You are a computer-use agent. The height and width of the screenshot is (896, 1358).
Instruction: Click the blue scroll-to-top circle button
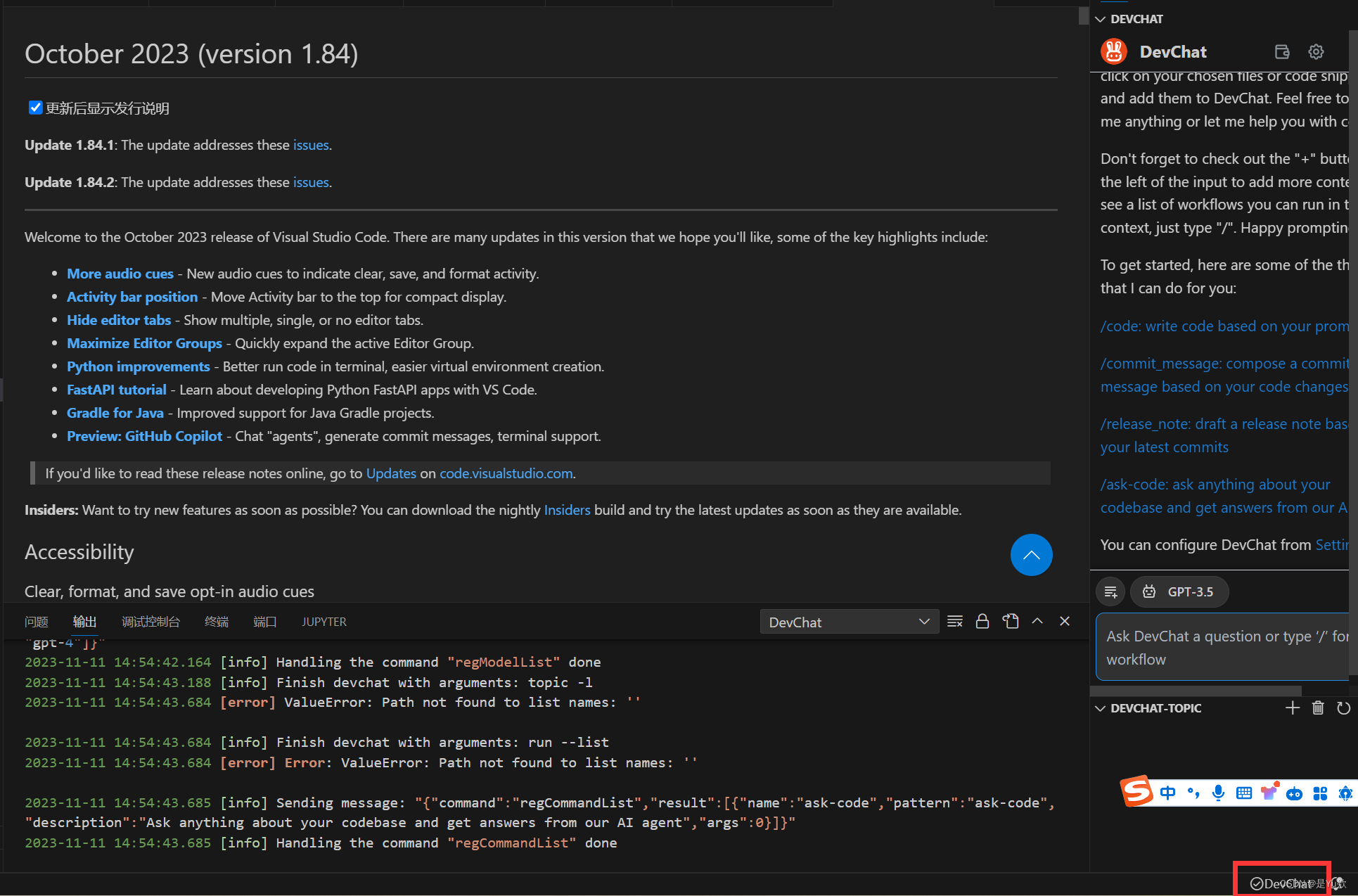click(1031, 555)
